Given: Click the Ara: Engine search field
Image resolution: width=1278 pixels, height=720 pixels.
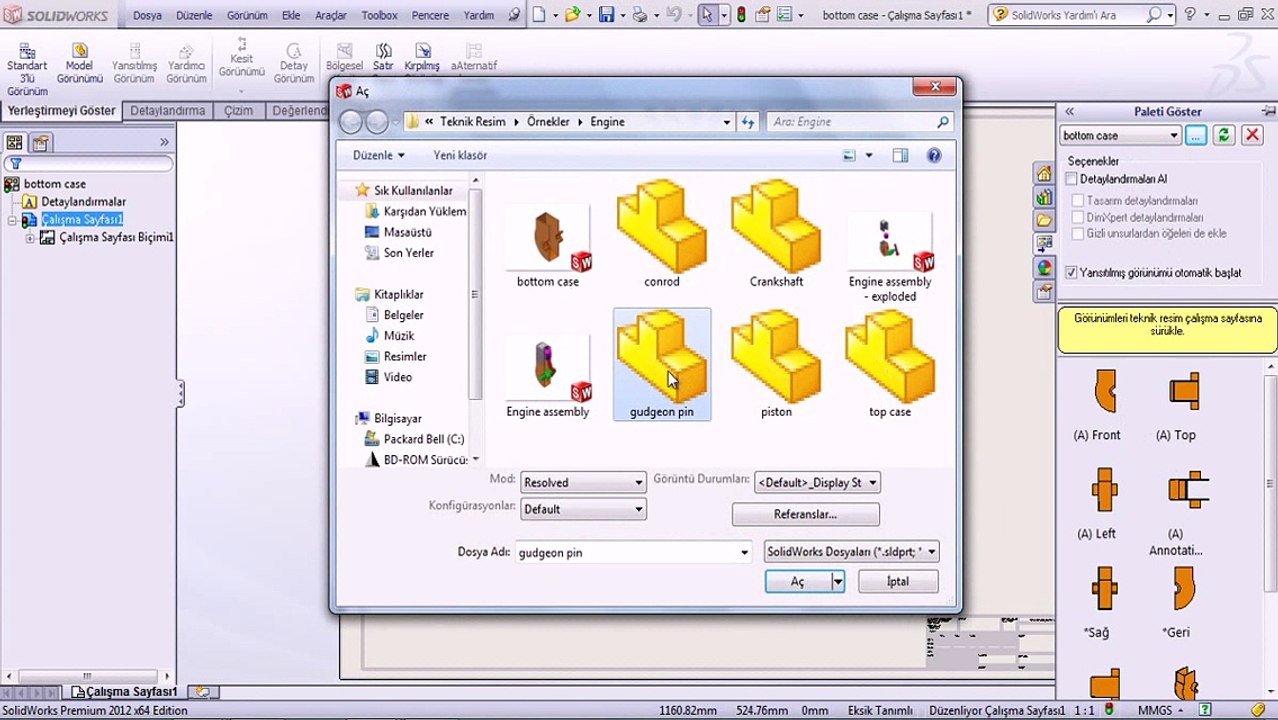Looking at the screenshot, I should [860, 122].
